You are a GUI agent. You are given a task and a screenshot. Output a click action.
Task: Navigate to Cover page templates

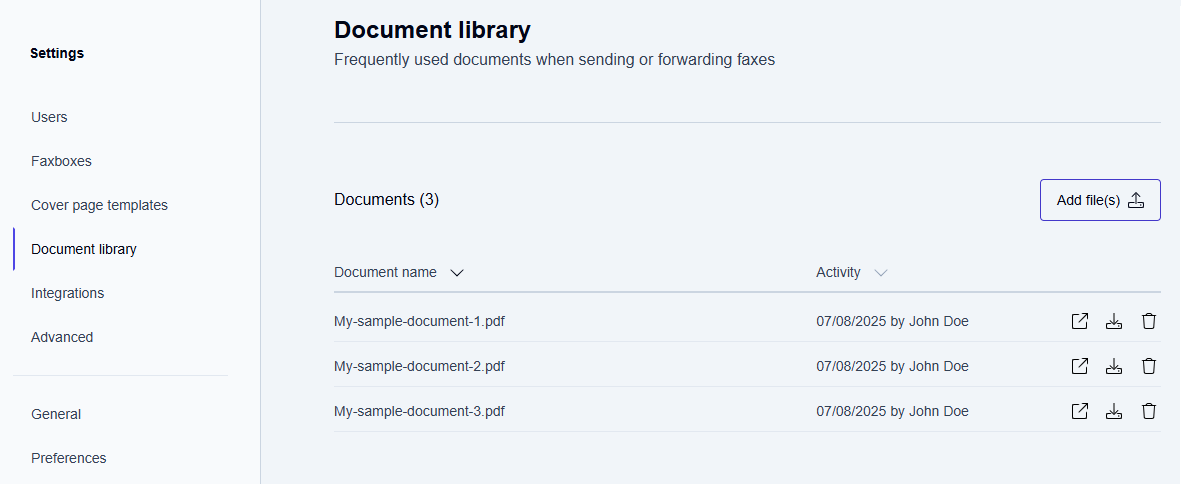(99, 205)
